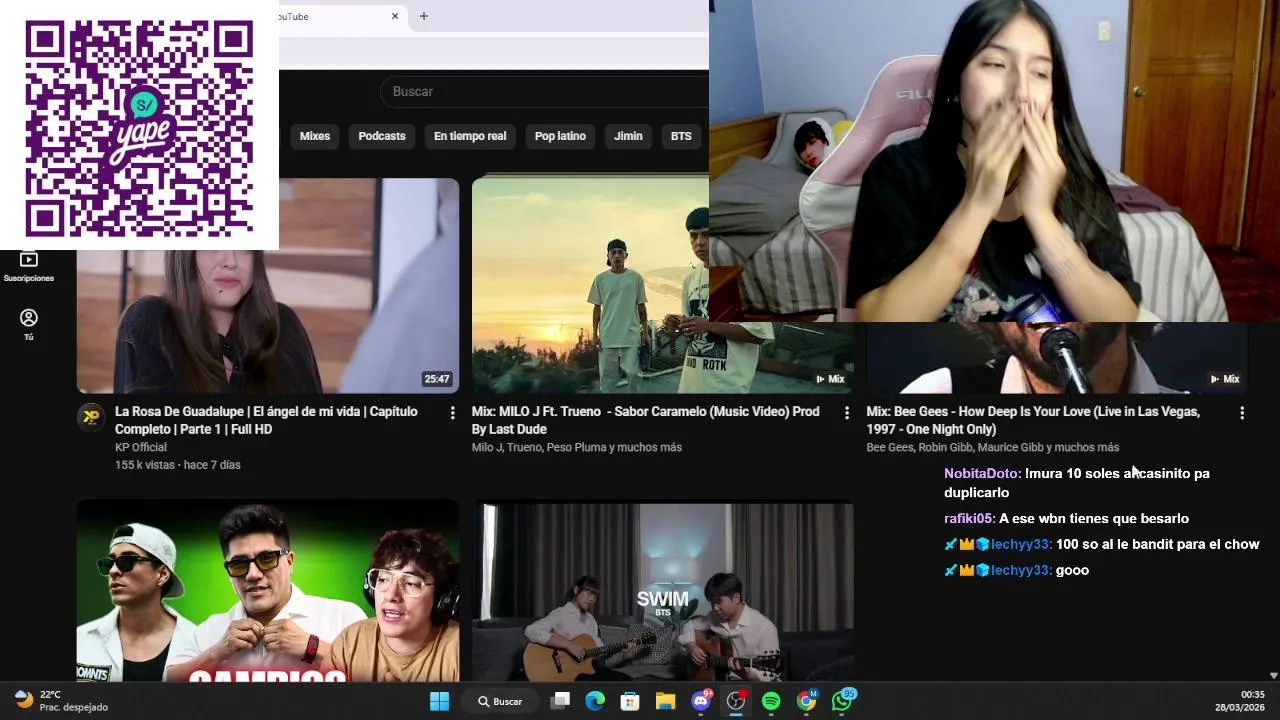Viewport: 1280px width, 720px height.
Task: Open Spotify from the taskbar
Action: coord(771,701)
